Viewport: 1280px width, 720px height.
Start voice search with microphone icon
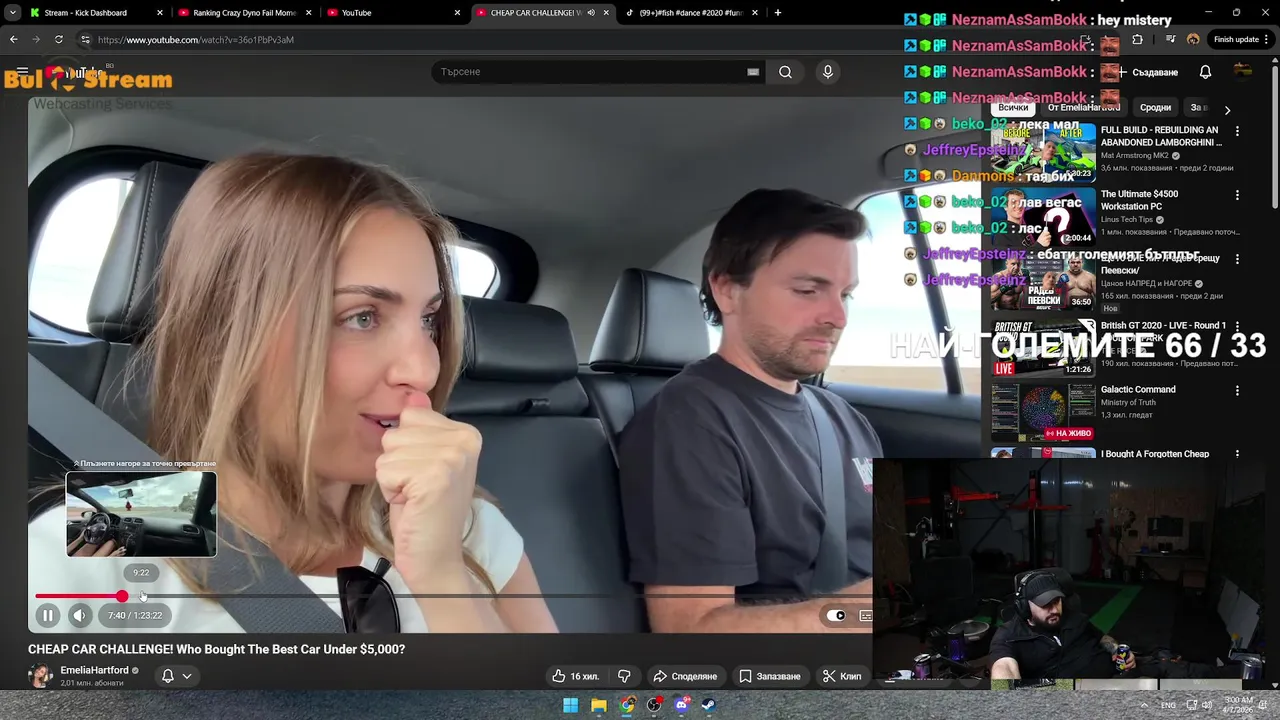(827, 72)
